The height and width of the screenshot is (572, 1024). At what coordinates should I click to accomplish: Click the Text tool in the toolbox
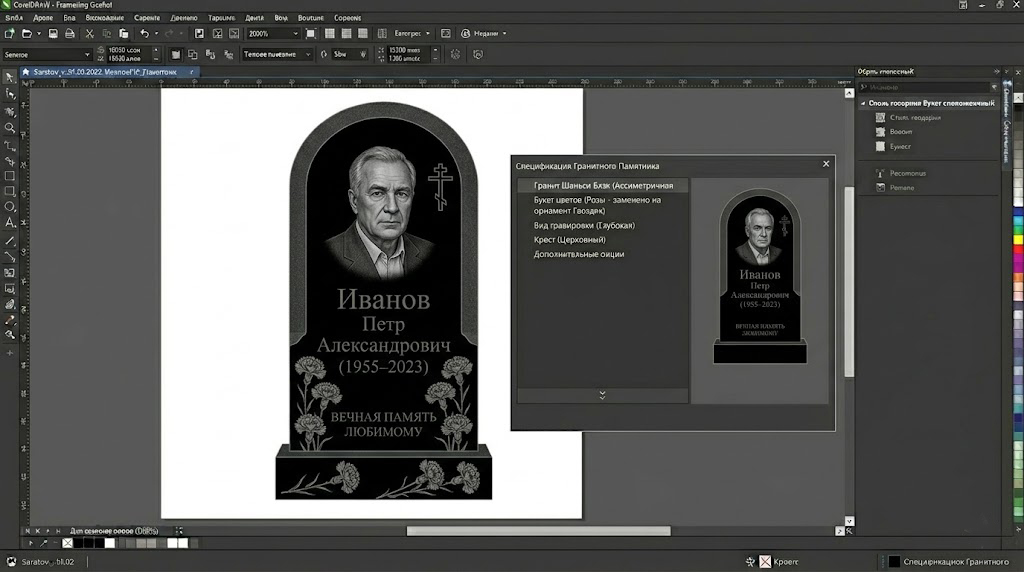(10, 222)
